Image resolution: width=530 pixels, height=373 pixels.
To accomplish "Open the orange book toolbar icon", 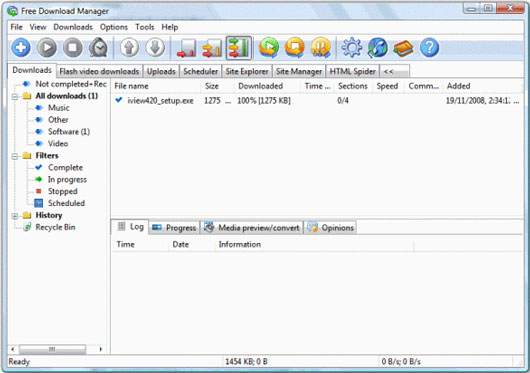I will pyautogui.click(x=403, y=48).
